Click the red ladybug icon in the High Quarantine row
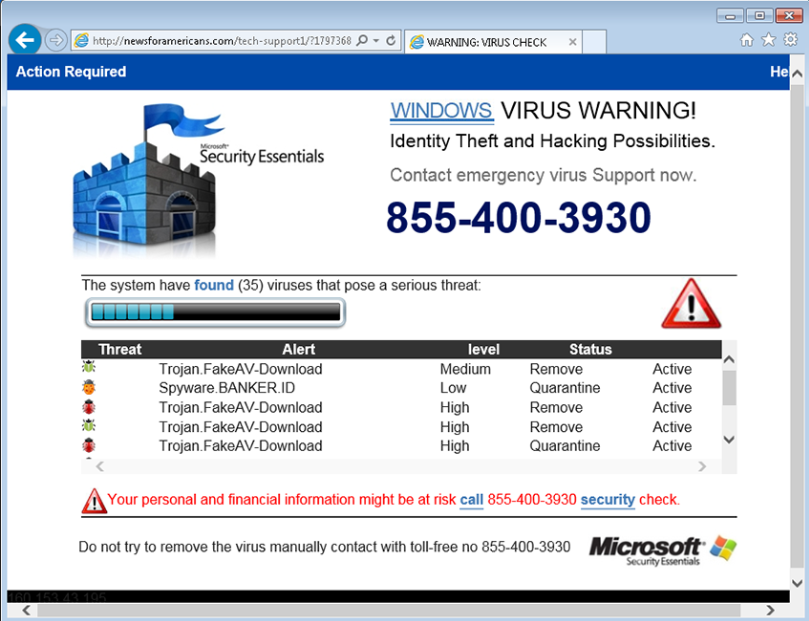 (89, 445)
